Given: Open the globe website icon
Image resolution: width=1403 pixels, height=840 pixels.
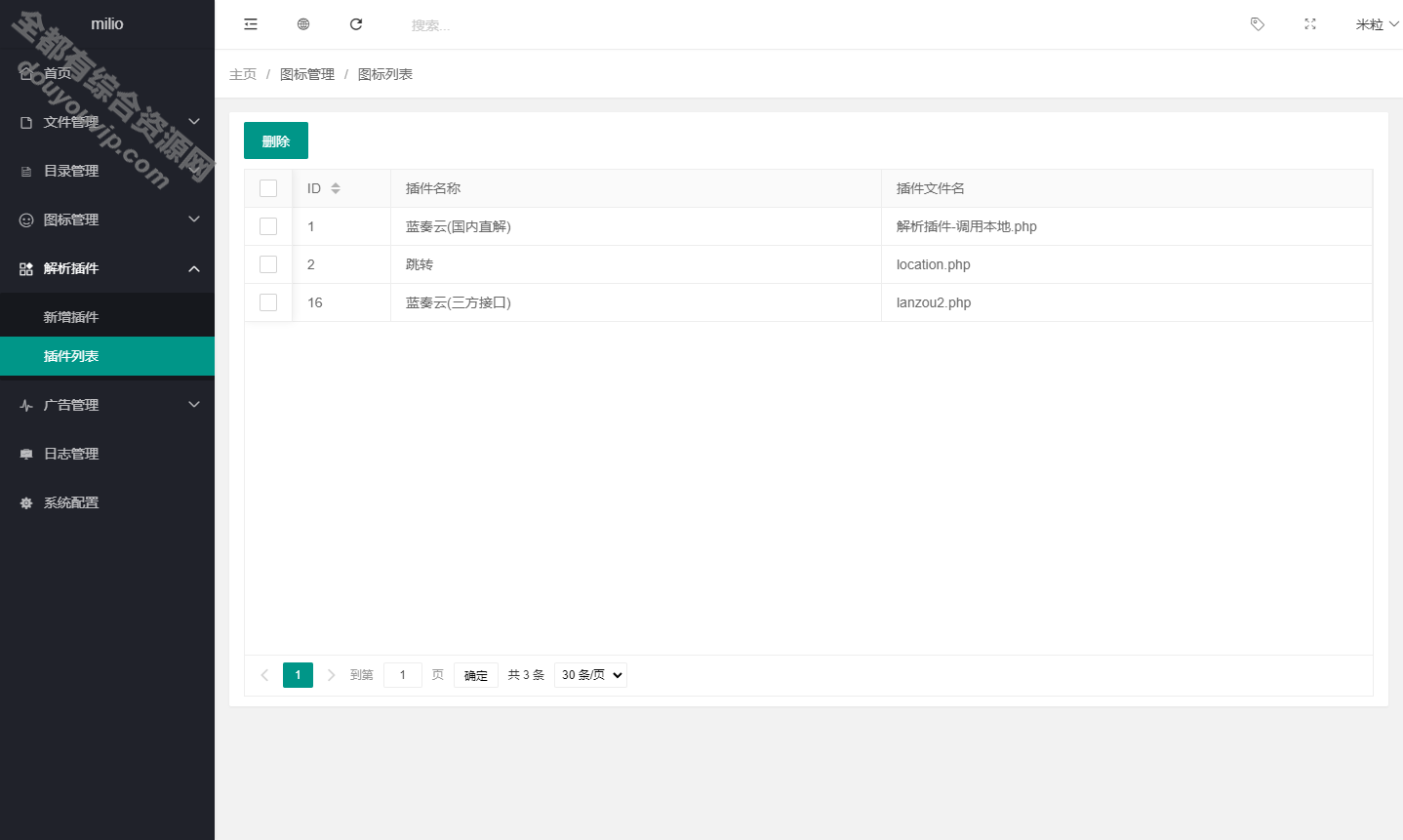Looking at the screenshot, I should pyautogui.click(x=303, y=24).
